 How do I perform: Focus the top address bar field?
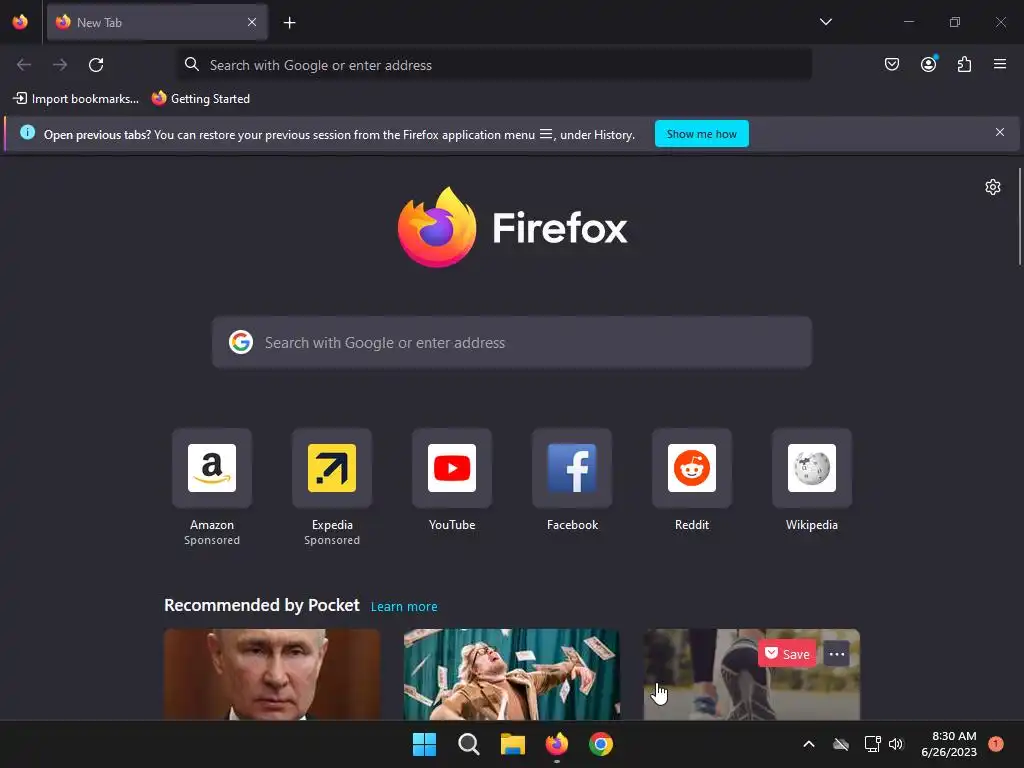[x=494, y=65]
